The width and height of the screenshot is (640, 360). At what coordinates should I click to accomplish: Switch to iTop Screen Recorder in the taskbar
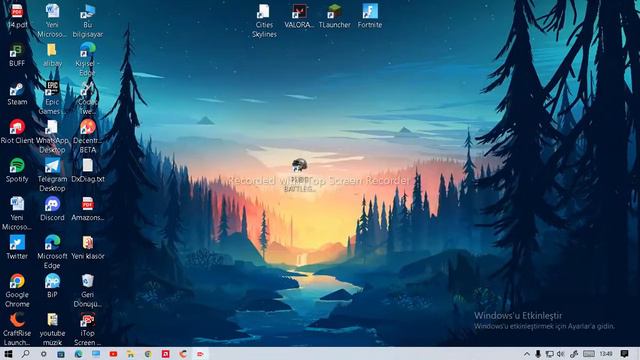[x=200, y=354]
